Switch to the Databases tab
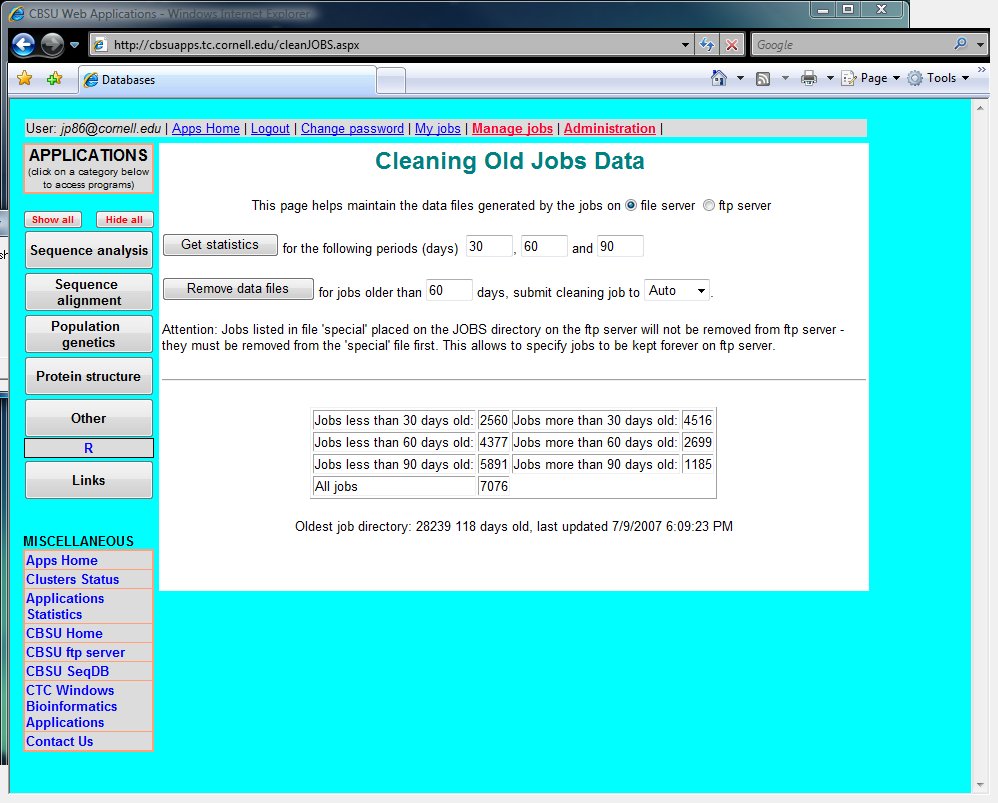Viewport: 998px width, 803px height. click(225, 80)
